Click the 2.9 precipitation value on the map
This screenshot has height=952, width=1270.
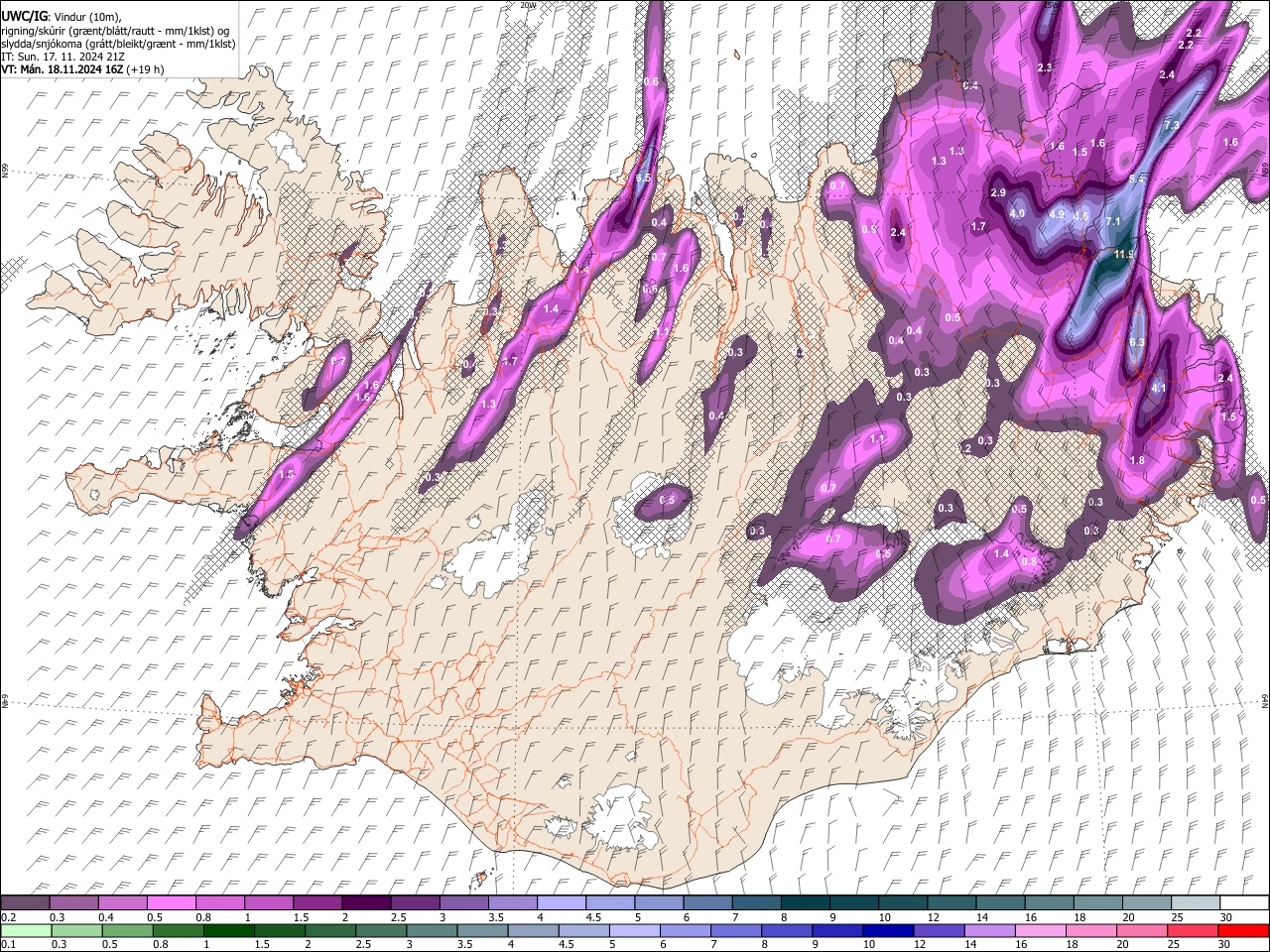(x=998, y=192)
